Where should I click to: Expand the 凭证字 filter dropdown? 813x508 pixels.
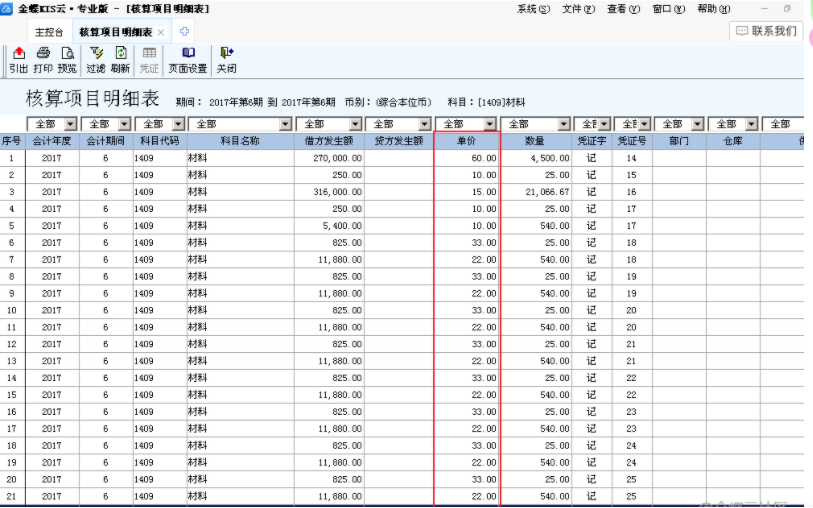click(x=605, y=124)
